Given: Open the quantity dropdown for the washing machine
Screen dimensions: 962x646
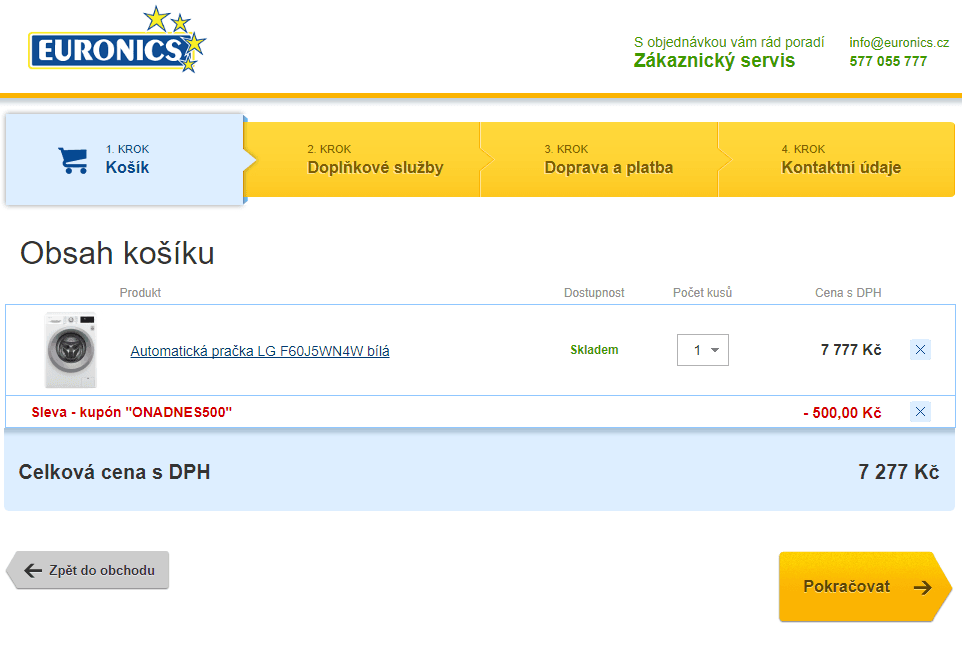Looking at the screenshot, I should pos(702,350).
